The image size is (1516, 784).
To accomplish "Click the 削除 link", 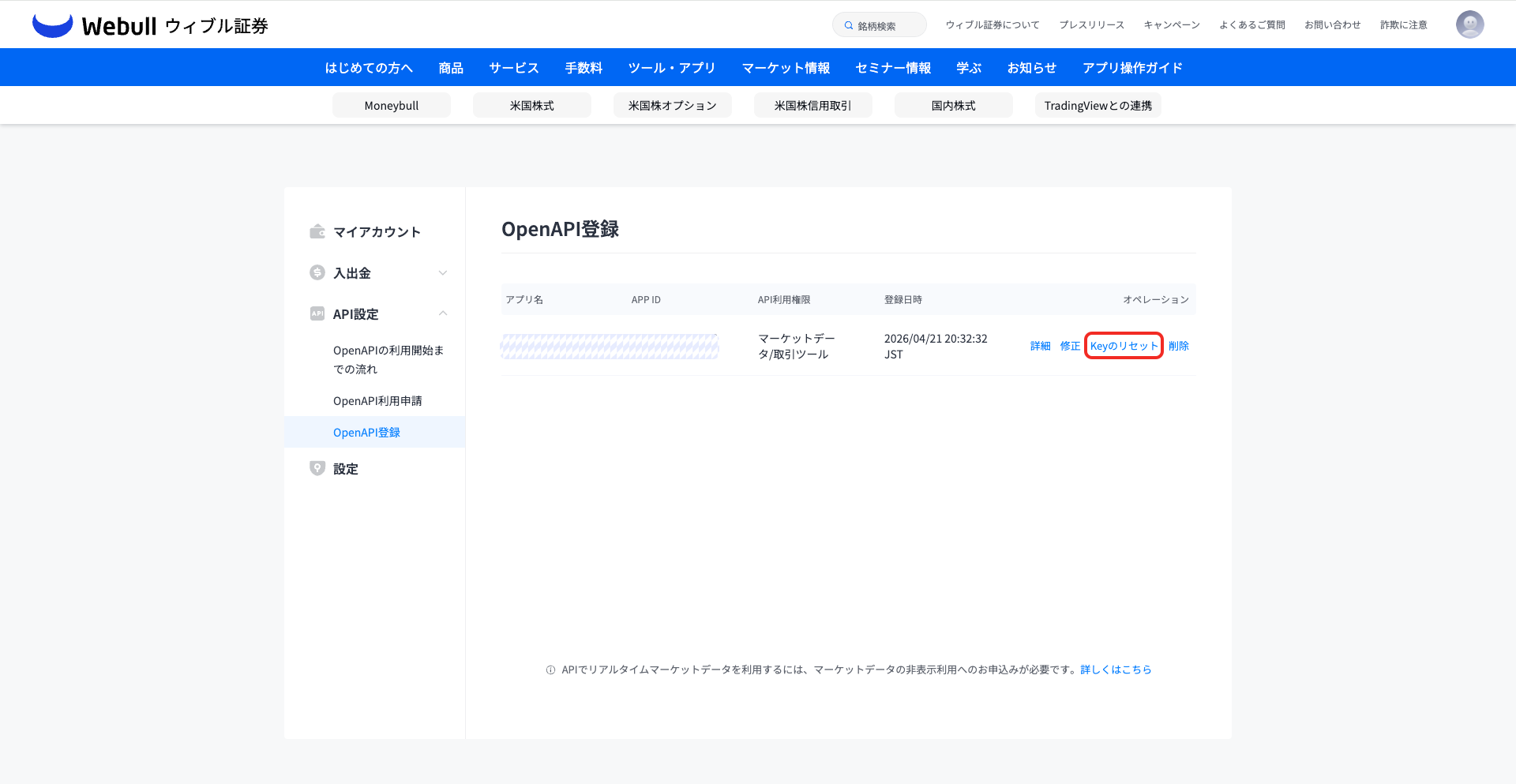I will coord(1178,346).
